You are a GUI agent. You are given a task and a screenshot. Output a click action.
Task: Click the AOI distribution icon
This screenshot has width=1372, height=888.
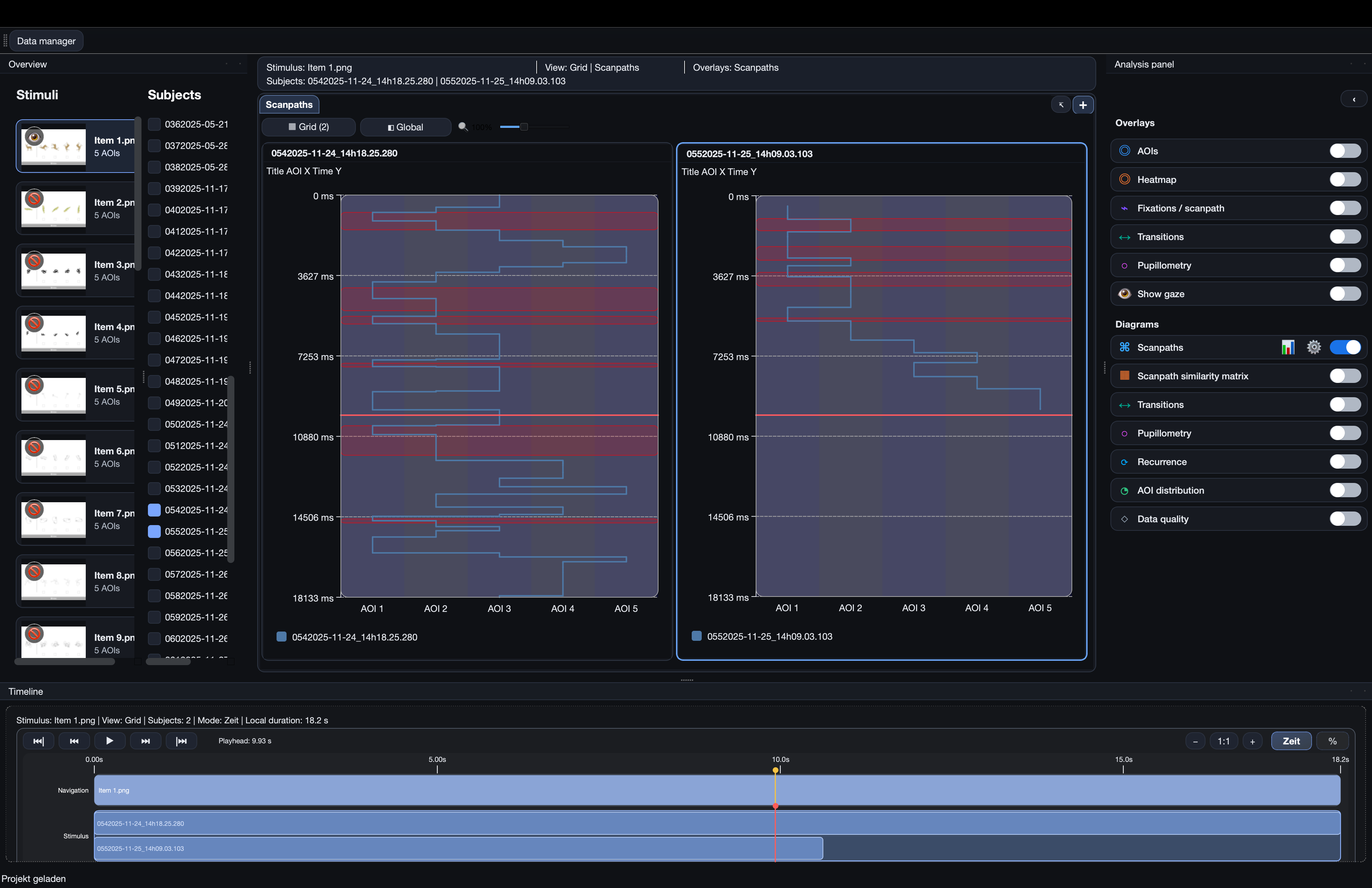click(1124, 490)
